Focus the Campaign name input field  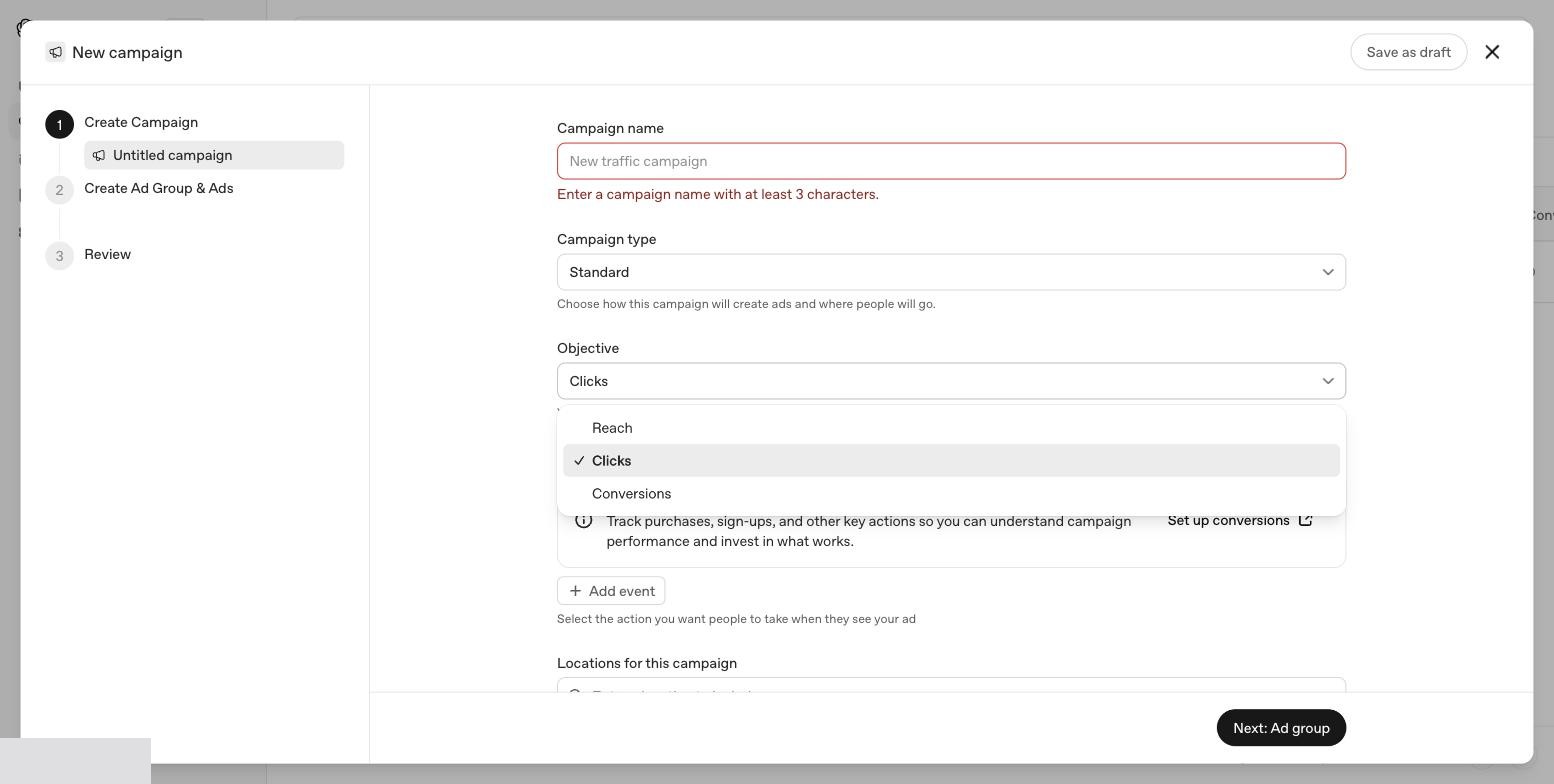pyautogui.click(x=951, y=161)
